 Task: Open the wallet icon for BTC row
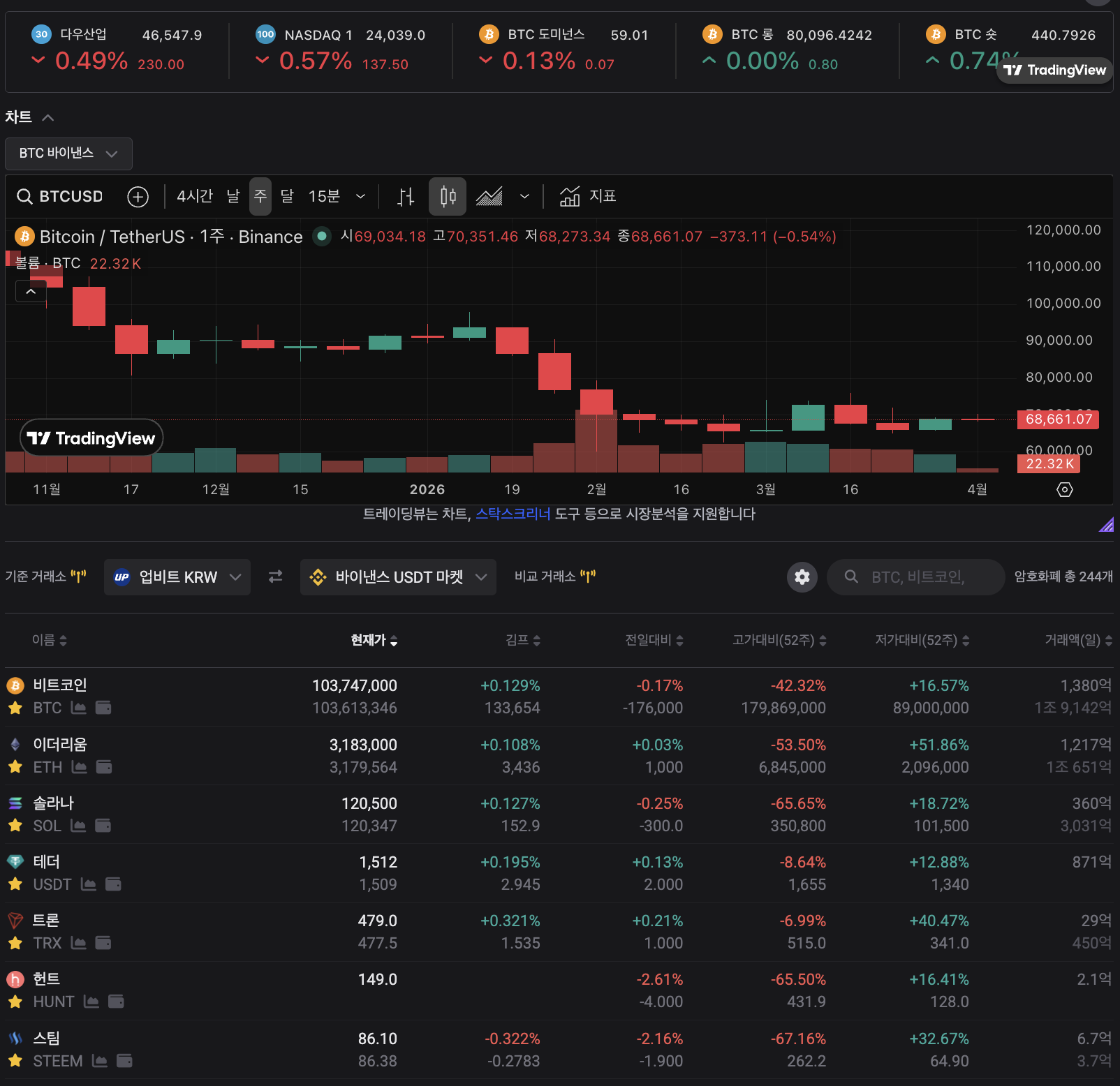pos(103,708)
